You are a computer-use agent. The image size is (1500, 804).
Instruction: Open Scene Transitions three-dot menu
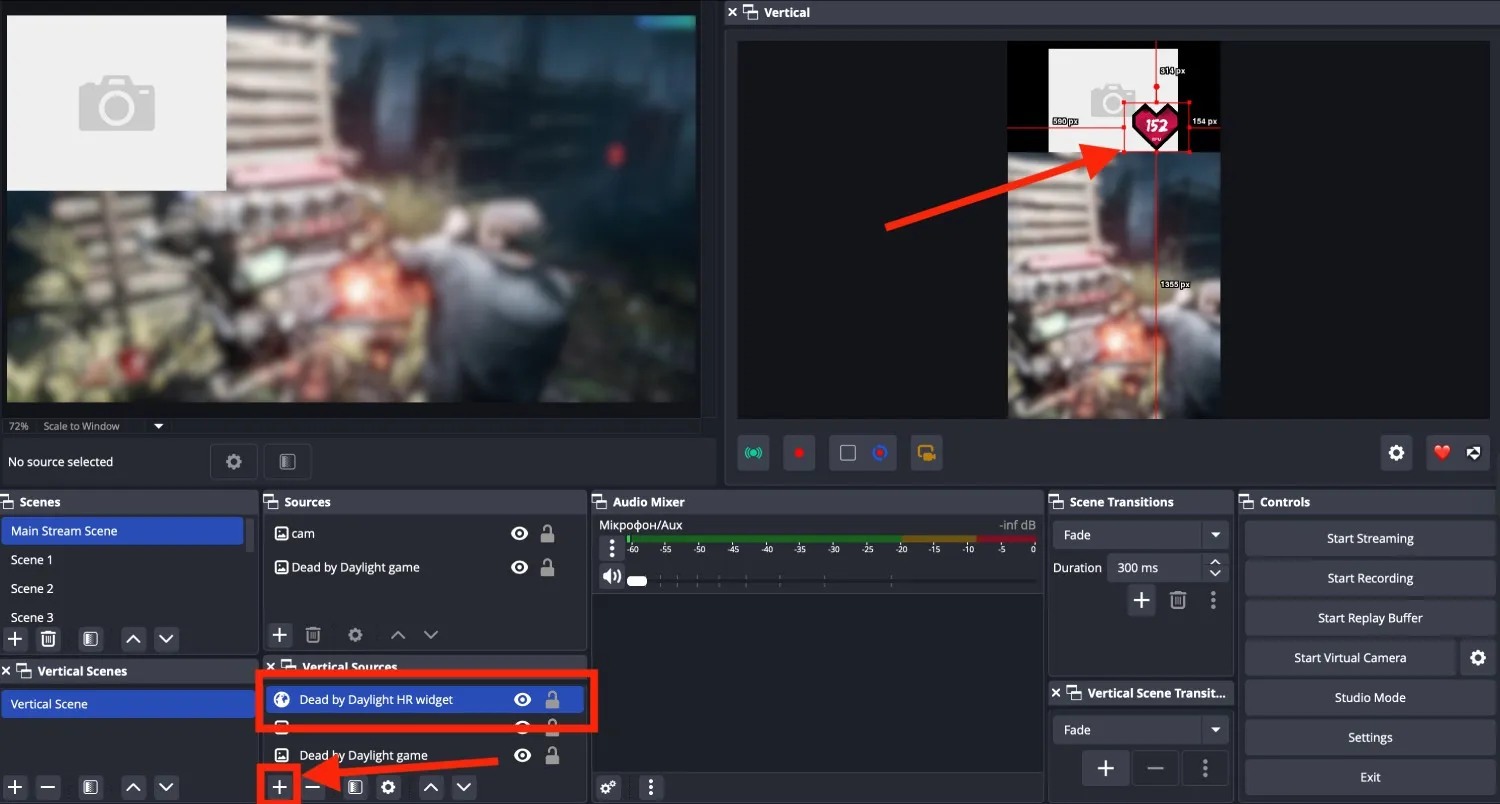1213,600
